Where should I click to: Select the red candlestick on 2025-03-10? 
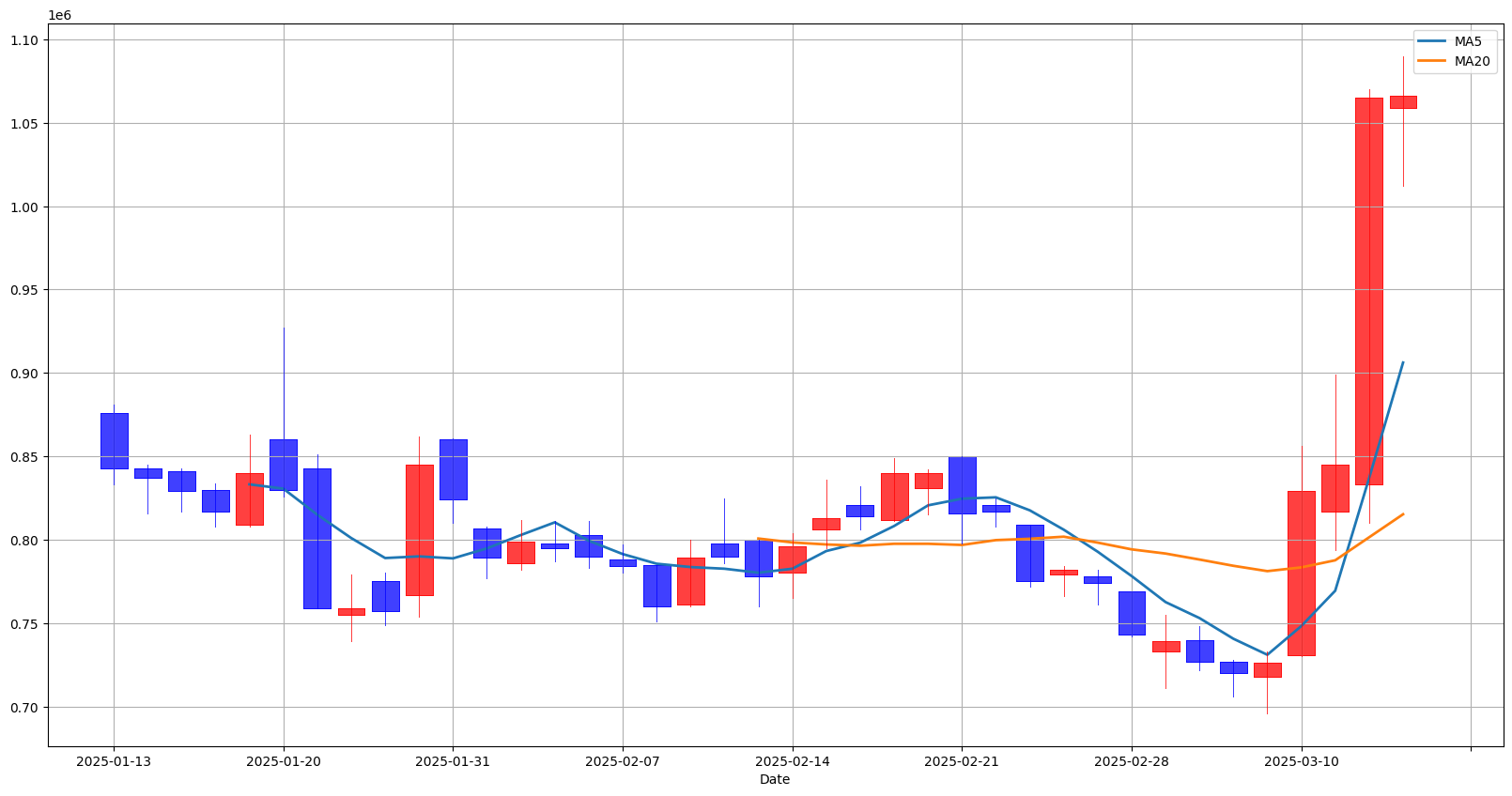coord(1302,573)
